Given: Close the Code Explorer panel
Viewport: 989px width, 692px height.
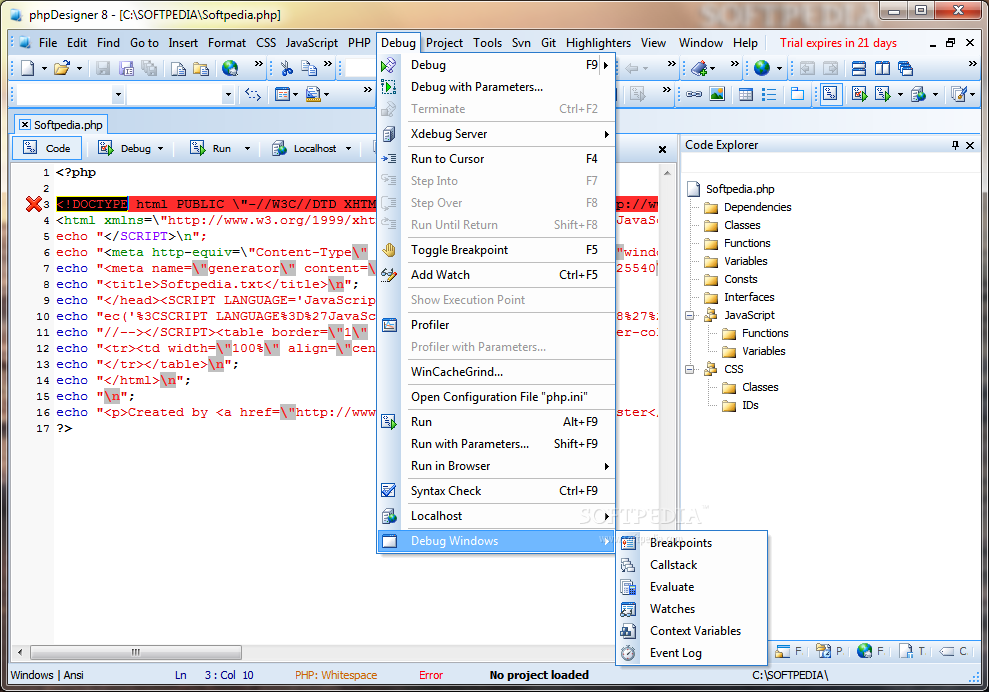Looking at the screenshot, I should (970, 145).
